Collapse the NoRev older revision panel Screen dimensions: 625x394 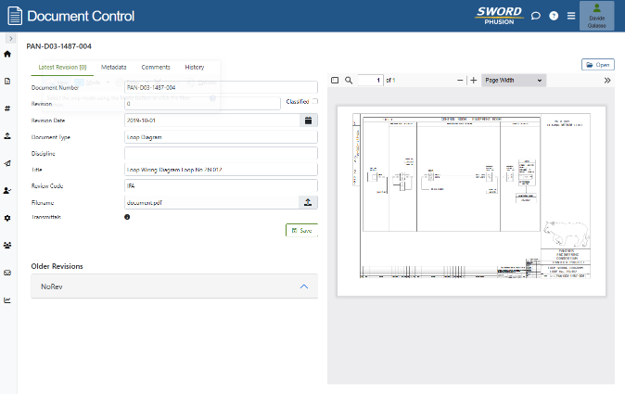tap(304, 286)
